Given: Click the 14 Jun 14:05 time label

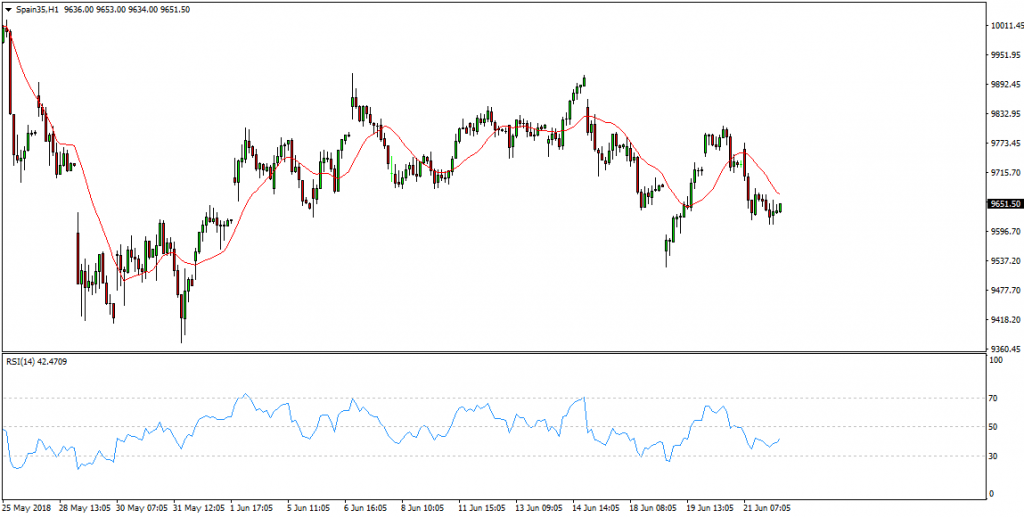Looking at the screenshot, I should 597,507.
